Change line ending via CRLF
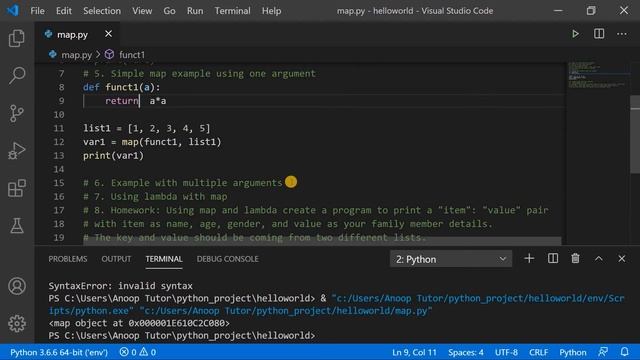Image resolution: width=640 pixels, height=360 pixels. (x=539, y=352)
